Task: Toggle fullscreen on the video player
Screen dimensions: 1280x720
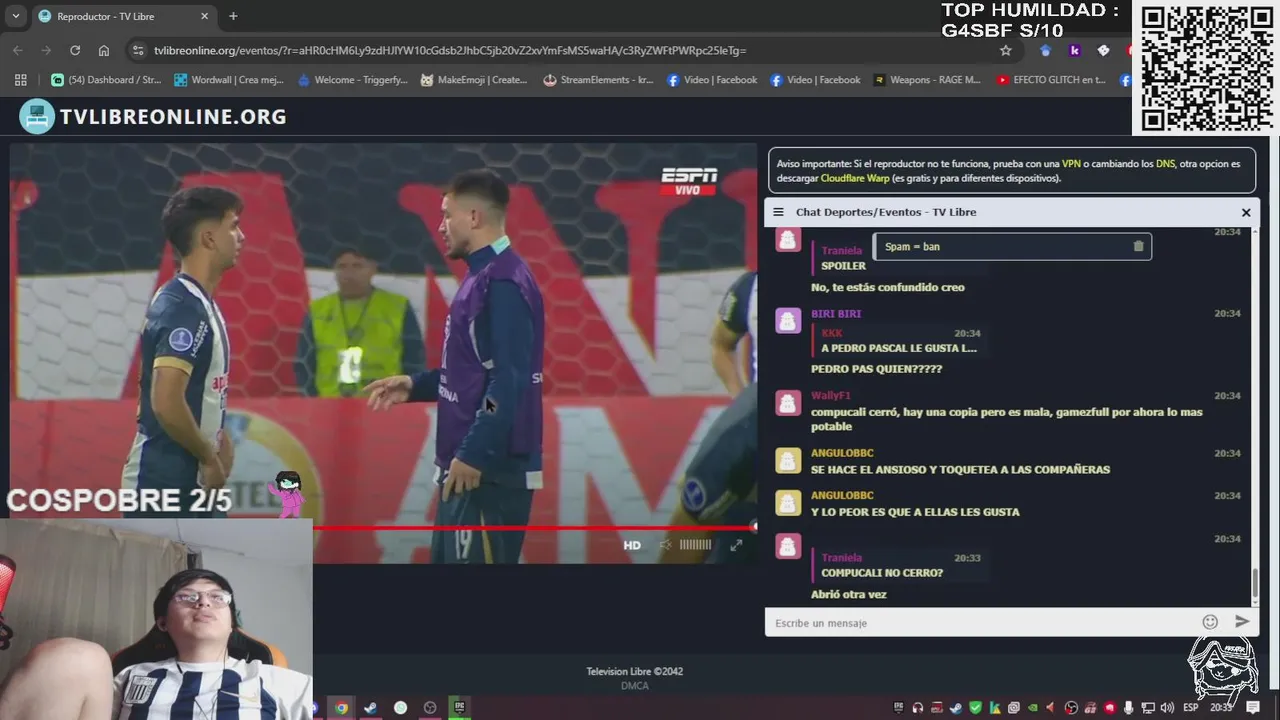Action: click(736, 545)
